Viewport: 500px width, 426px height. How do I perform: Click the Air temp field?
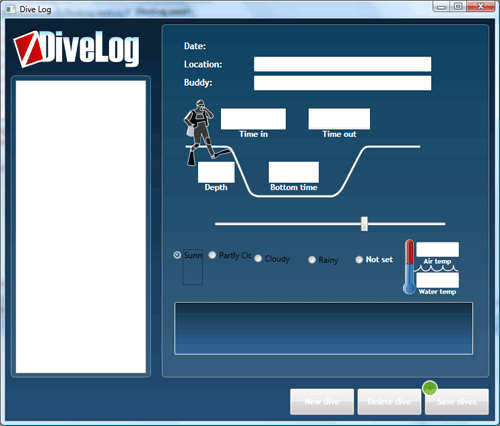click(x=437, y=250)
